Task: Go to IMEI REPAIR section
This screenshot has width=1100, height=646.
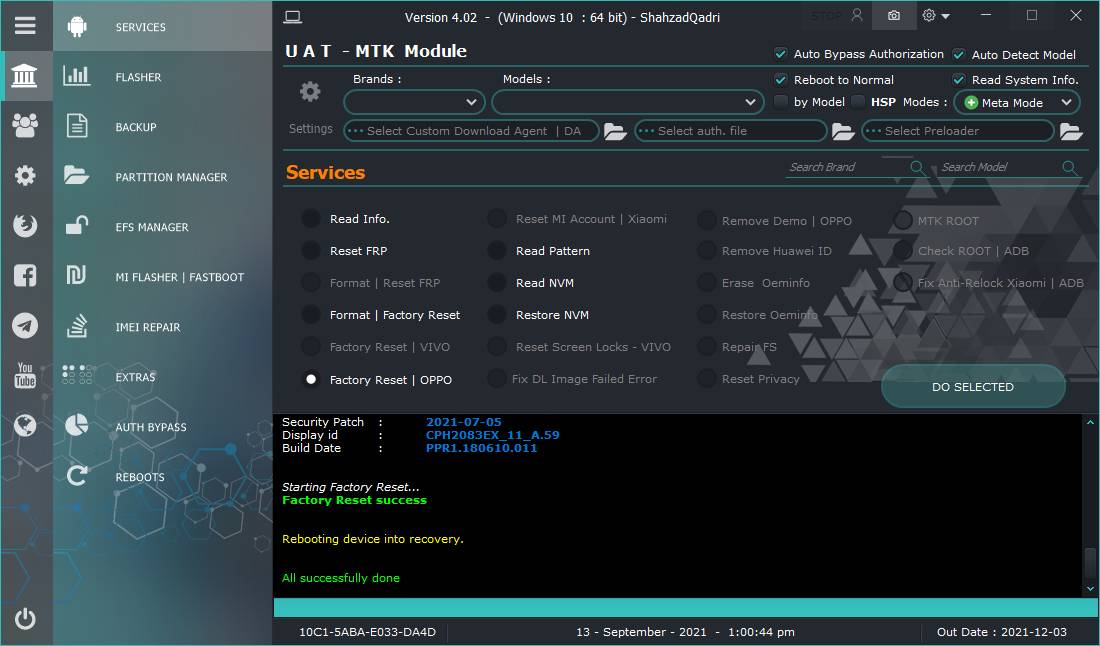Action: click(148, 327)
